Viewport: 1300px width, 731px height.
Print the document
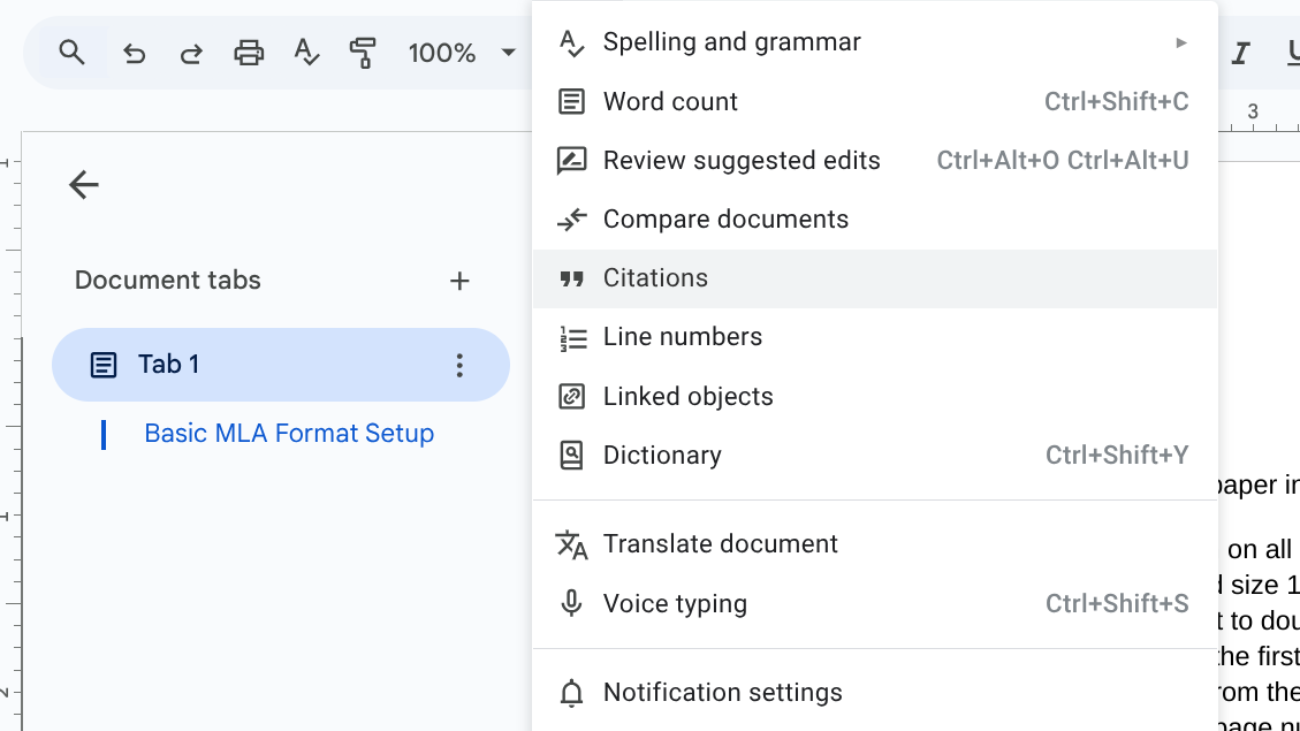[249, 53]
